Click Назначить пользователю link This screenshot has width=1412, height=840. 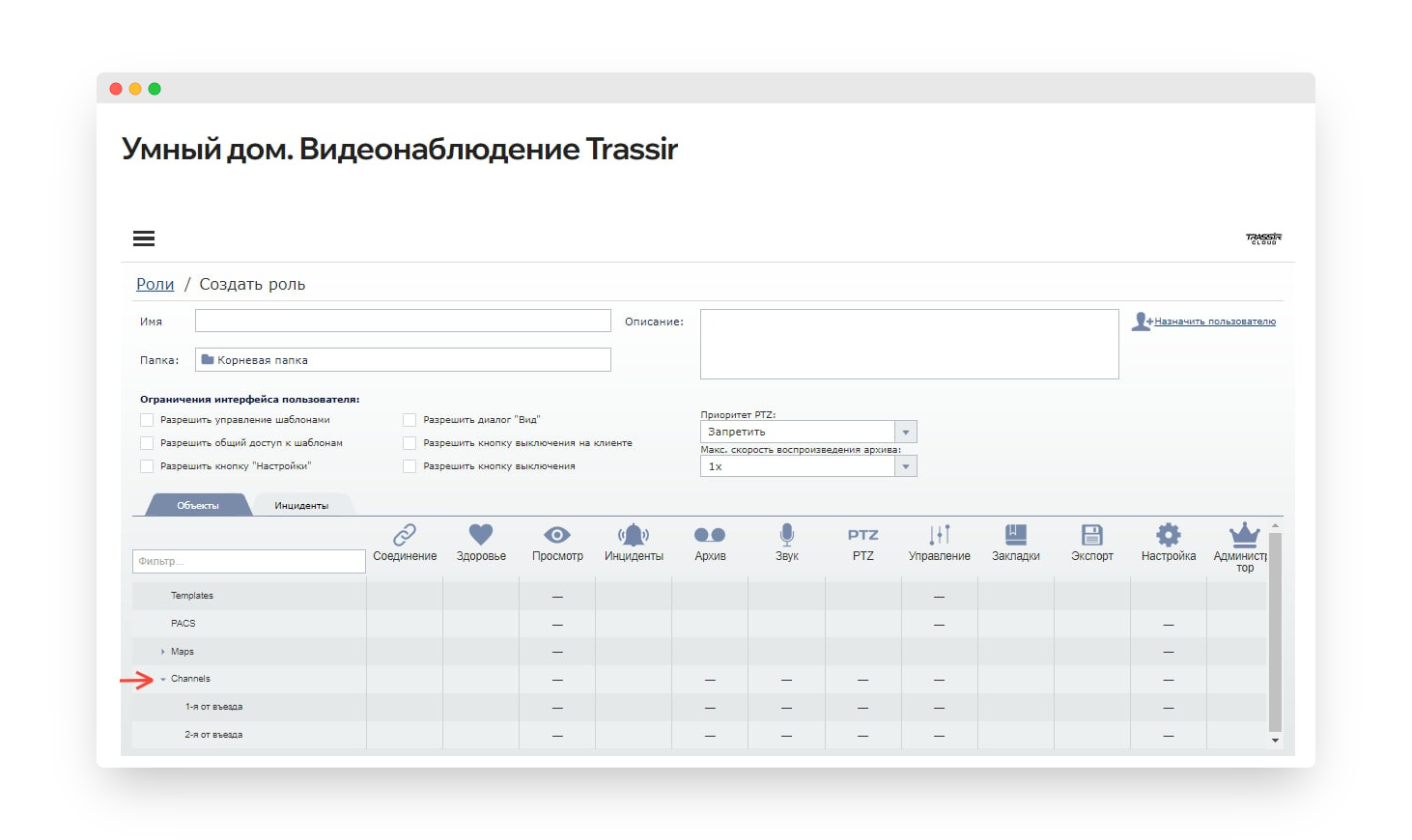pos(1215,322)
